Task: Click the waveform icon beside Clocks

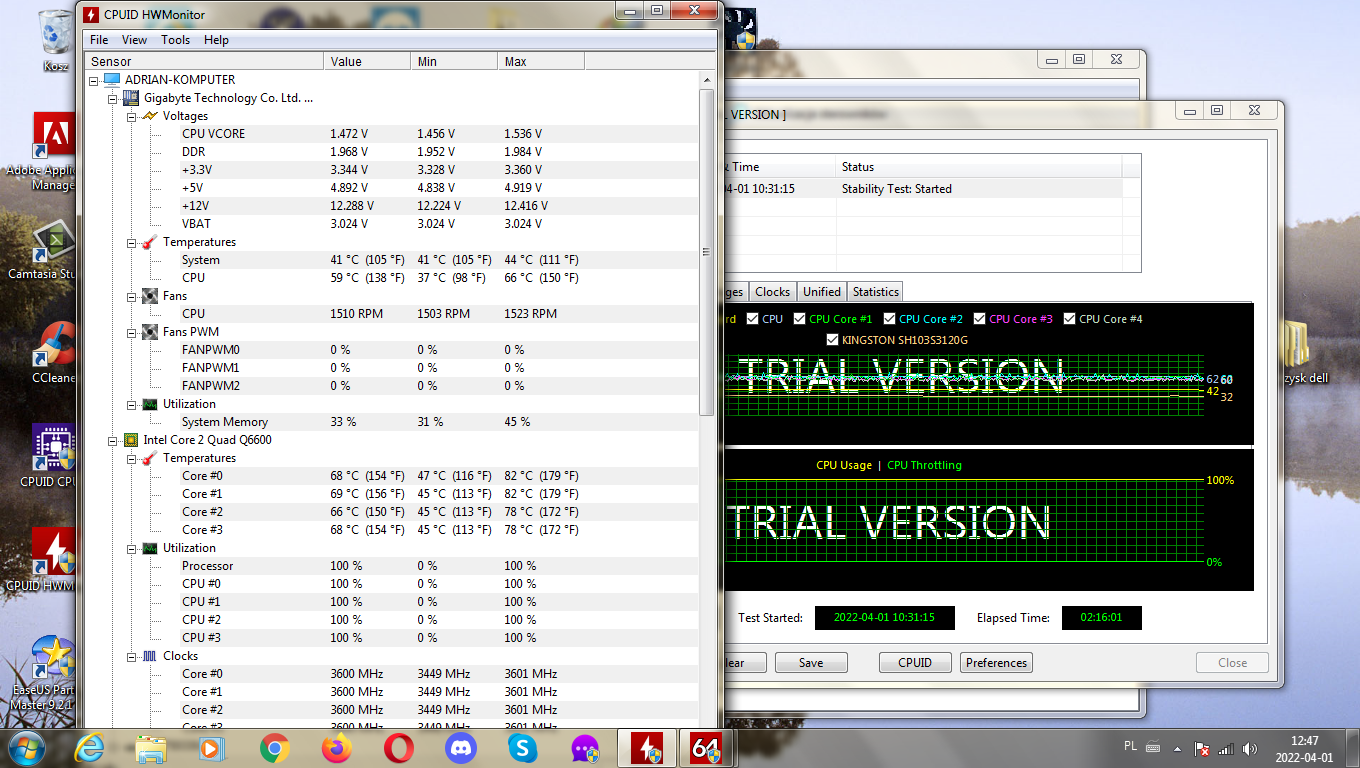Action: (x=149, y=656)
